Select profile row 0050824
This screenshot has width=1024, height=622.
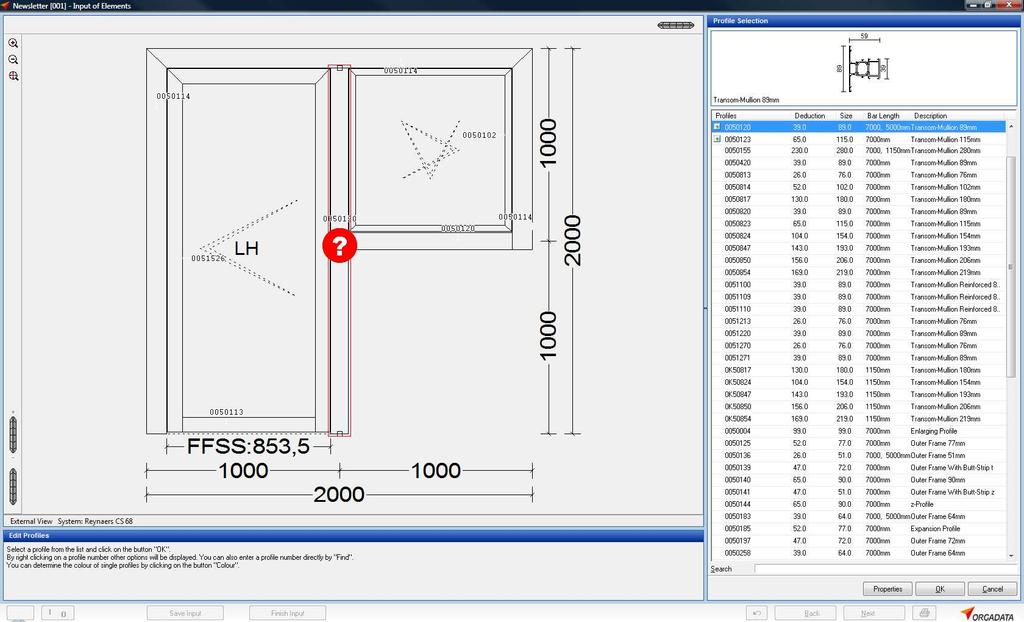pos(859,237)
